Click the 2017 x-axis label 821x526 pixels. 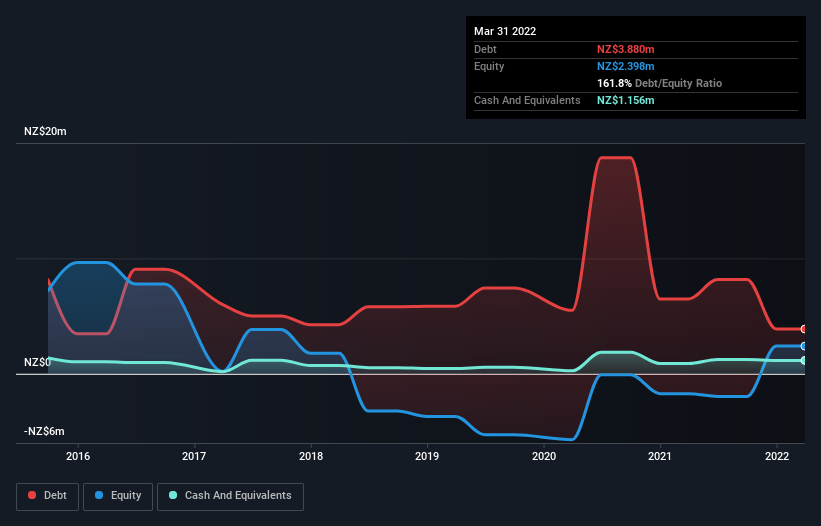[194, 456]
